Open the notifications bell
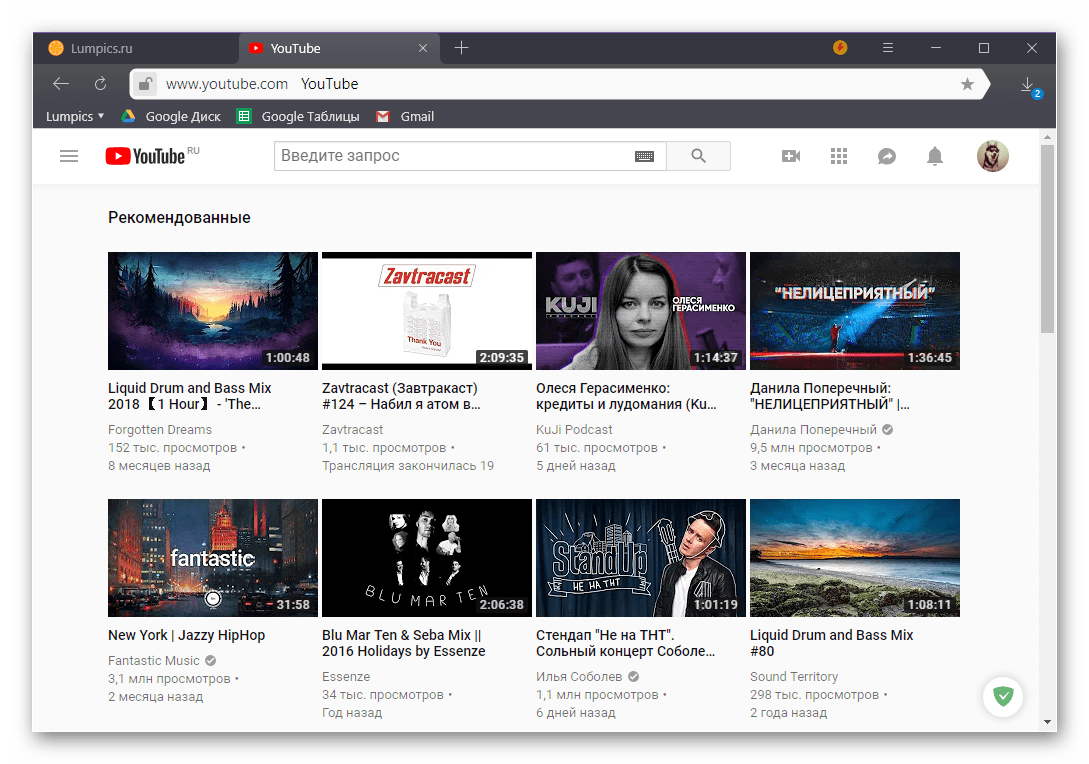Image resolution: width=1089 pixels, height=764 pixels. point(935,156)
